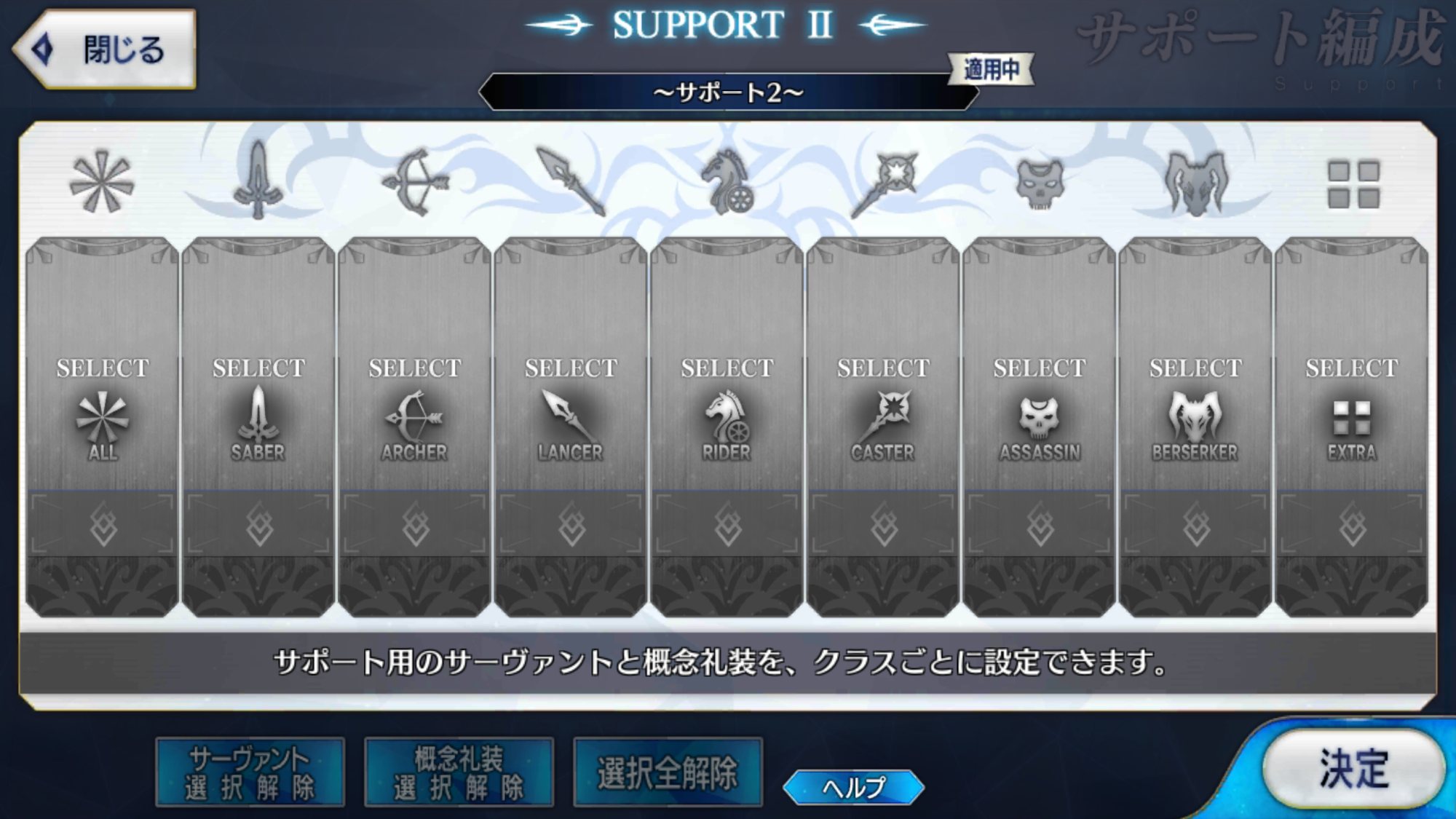Open the SELECT CASTER servant card slot
The image size is (1456, 819).
point(883,364)
